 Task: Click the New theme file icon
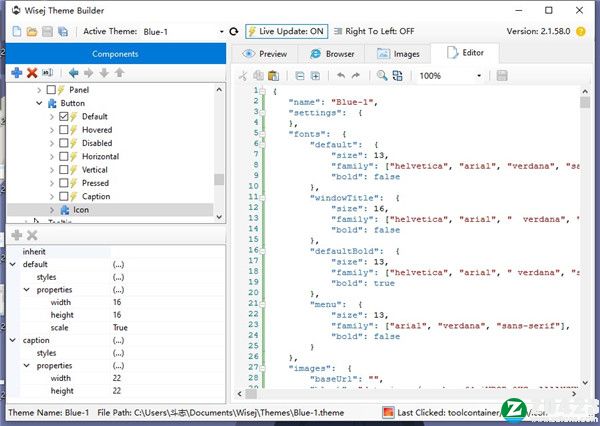coord(17,31)
